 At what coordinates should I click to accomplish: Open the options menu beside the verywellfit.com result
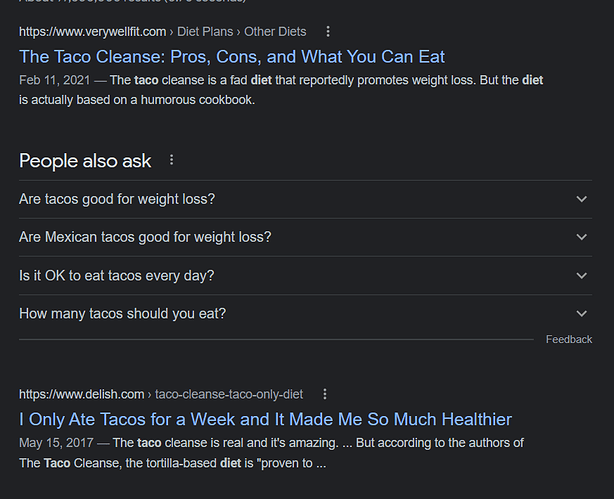pyautogui.click(x=328, y=32)
